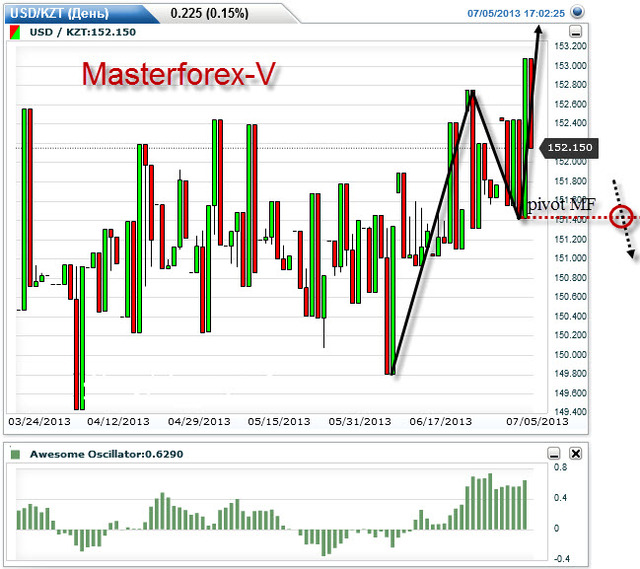Click the 152.800 price axis label

(x=570, y=84)
